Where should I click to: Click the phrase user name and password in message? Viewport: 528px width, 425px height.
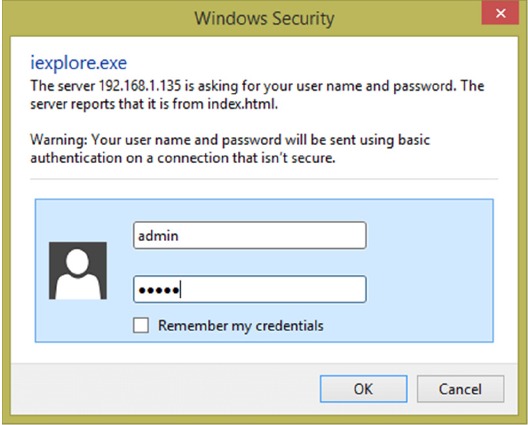click(x=374, y=86)
